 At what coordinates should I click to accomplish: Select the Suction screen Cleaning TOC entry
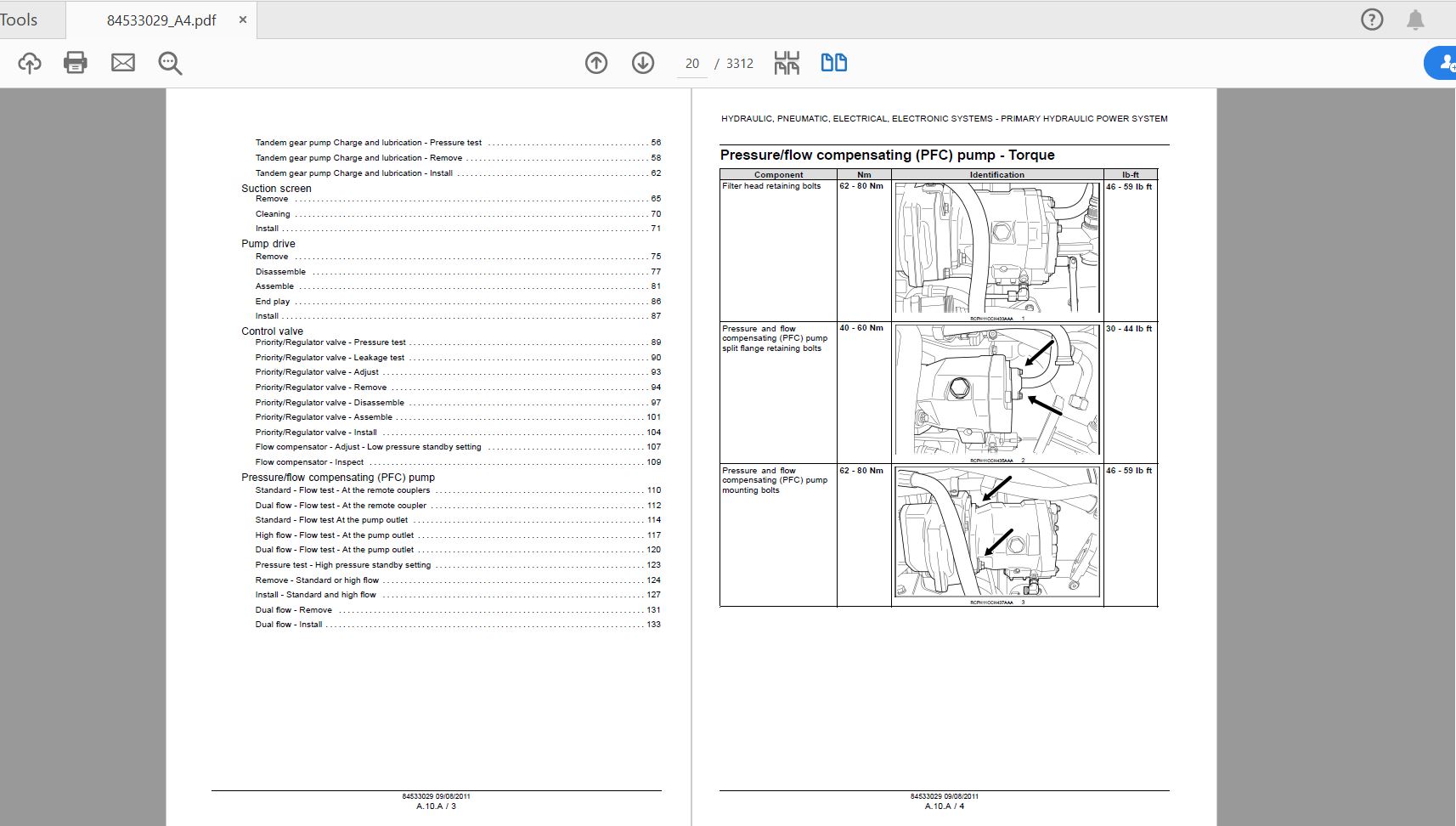272,213
